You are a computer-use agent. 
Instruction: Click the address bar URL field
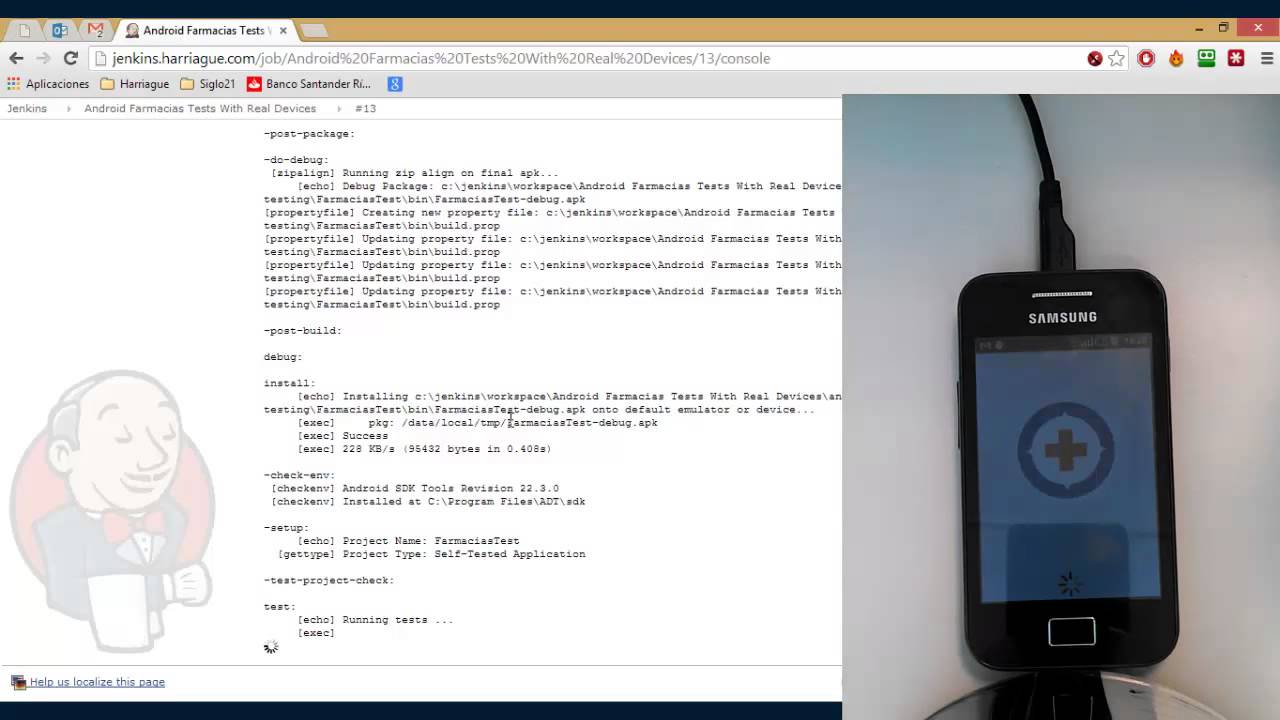tap(590, 58)
